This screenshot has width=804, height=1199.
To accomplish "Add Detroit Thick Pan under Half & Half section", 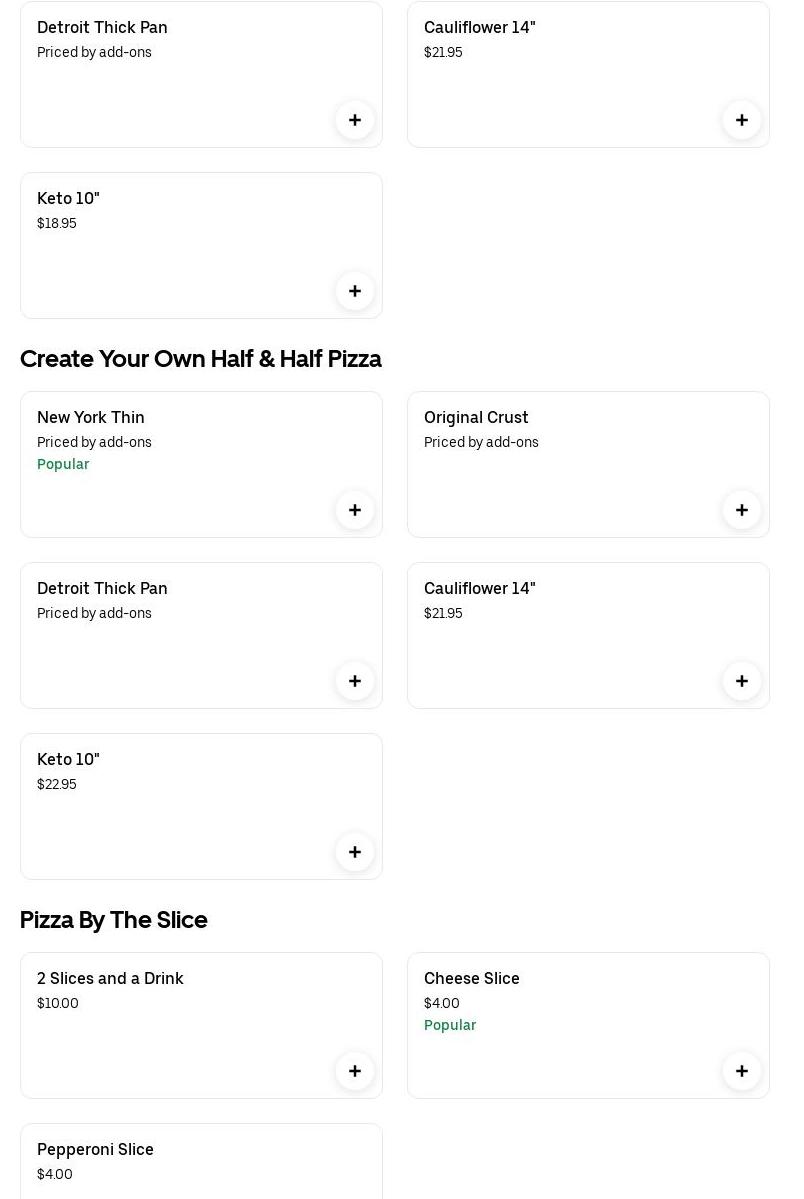I will tap(355, 681).
